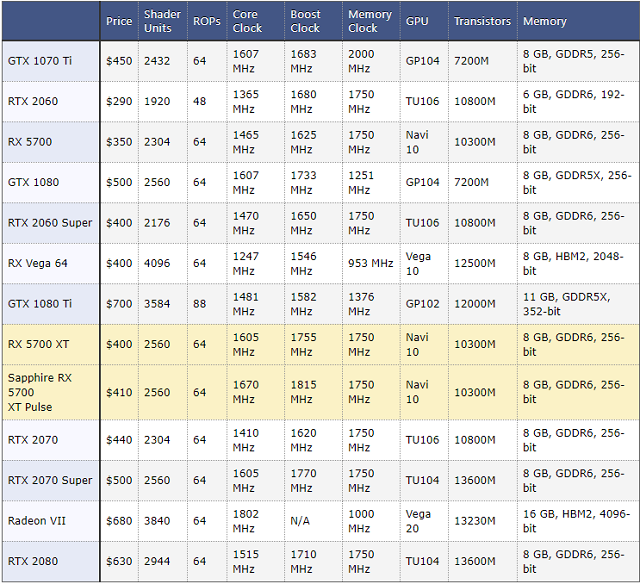Viewport: 640px width, 584px height.
Task: Click the $350 price cell
Action: click(119, 142)
